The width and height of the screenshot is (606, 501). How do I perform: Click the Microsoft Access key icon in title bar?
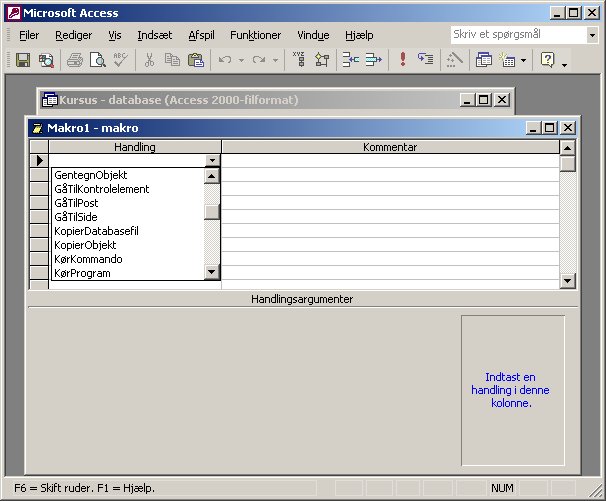click(x=14, y=13)
